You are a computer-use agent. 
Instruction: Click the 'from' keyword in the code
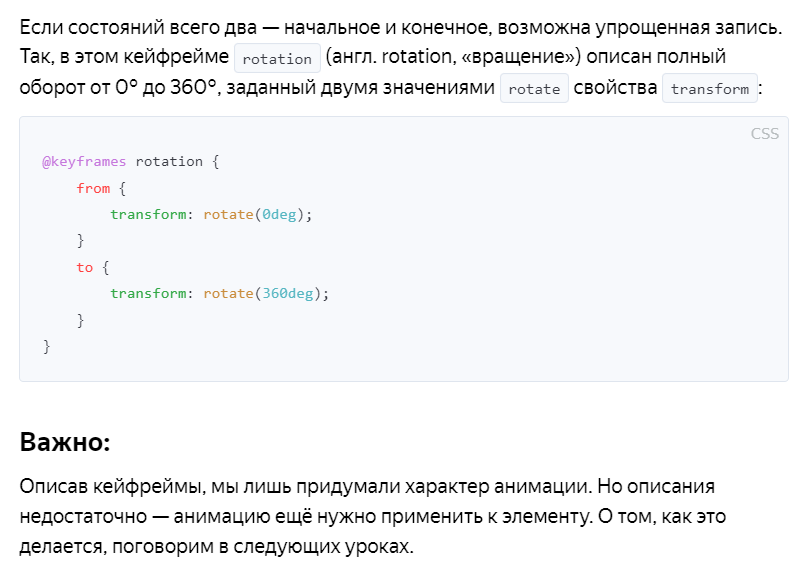coord(93,188)
